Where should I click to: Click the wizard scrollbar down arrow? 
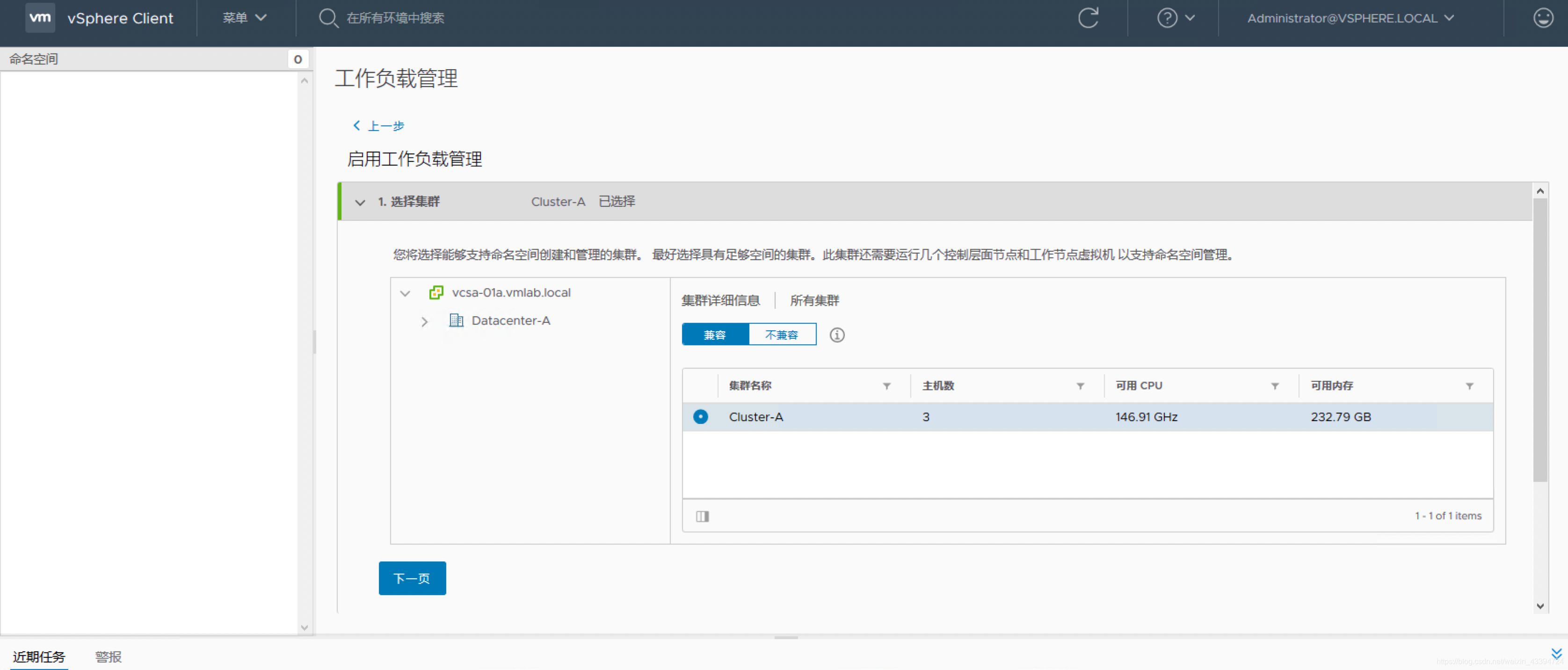pyautogui.click(x=1540, y=606)
